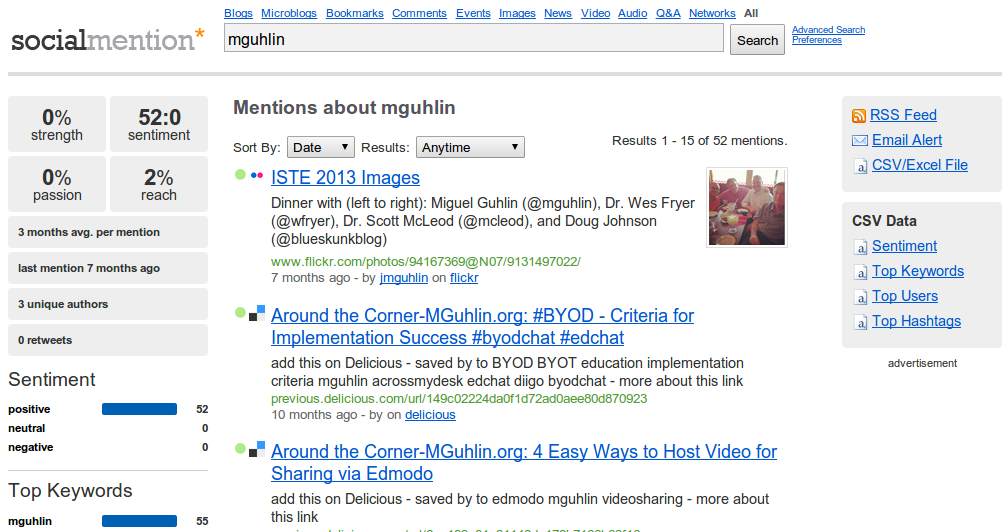Open the Sort By Date dropdown

(x=320, y=148)
